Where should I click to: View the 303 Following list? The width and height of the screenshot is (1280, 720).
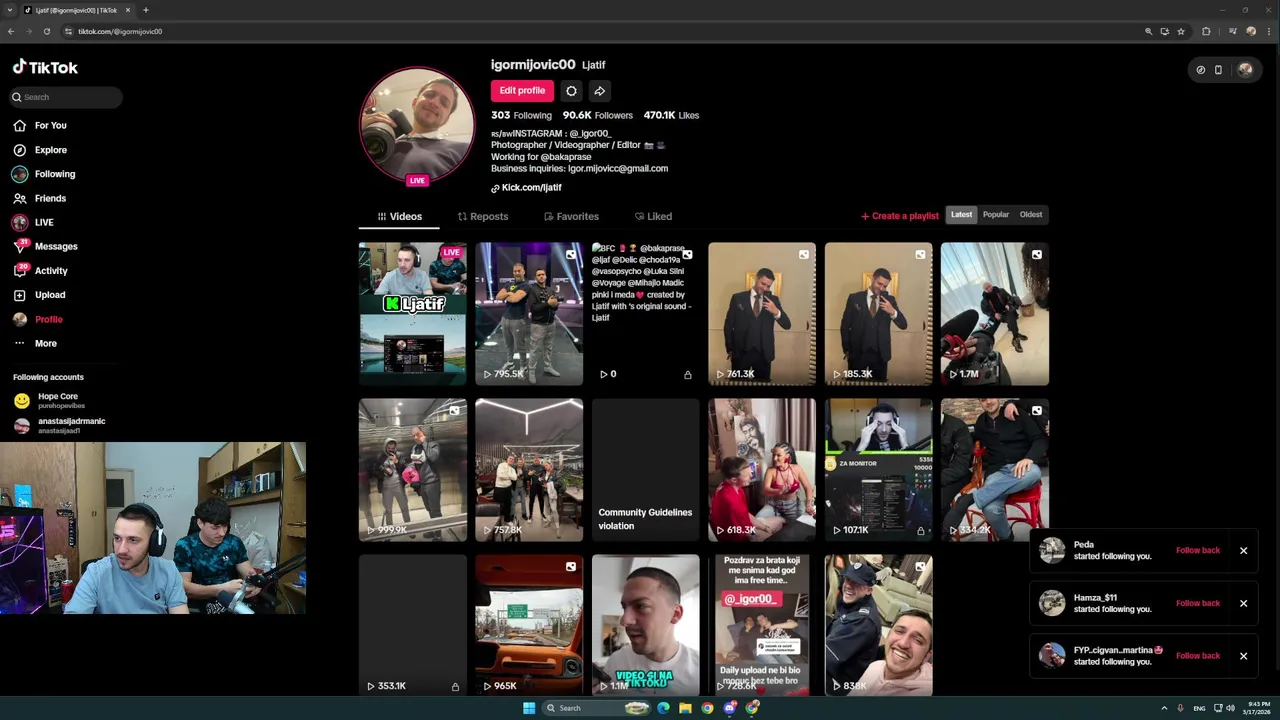(x=521, y=115)
